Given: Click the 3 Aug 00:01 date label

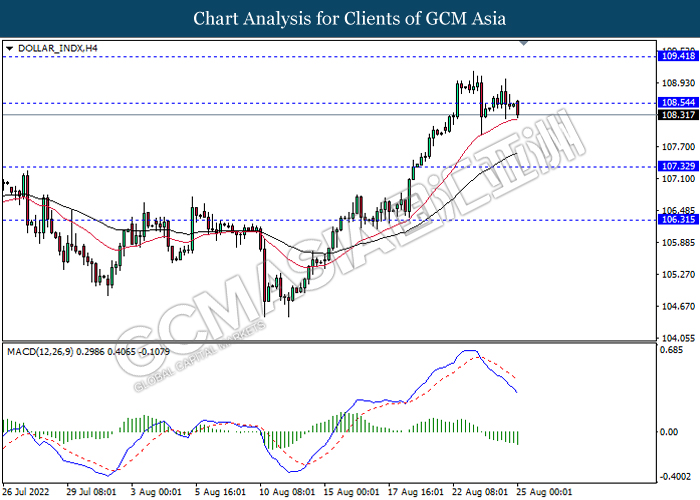Looking at the screenshot, I should click(156, 492).
